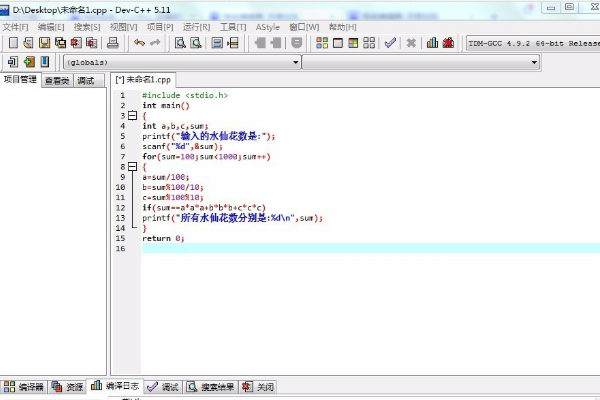Click the 关闭 bottom panel tab
This screenshot has width=600, height=400.
coord(258,387)
